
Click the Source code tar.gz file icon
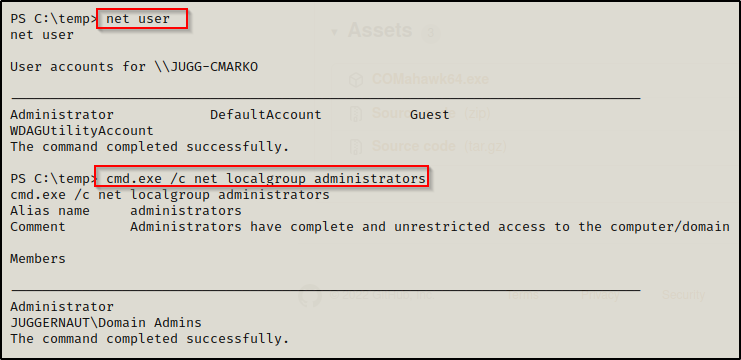click(x=355, y=146)
